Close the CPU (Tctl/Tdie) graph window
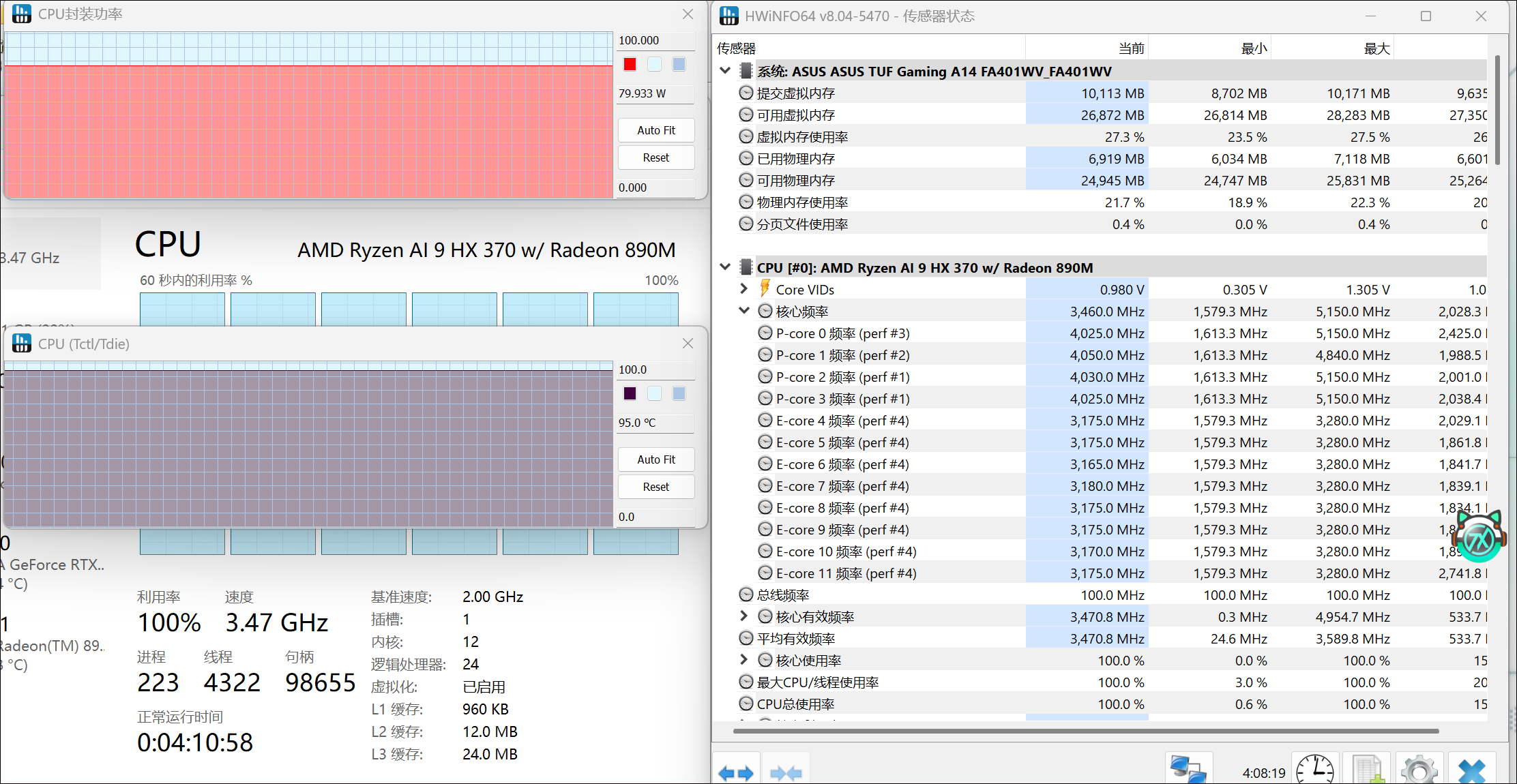Image resolution: width=1517 pixels, height=784 pixels. click(688, 344)
